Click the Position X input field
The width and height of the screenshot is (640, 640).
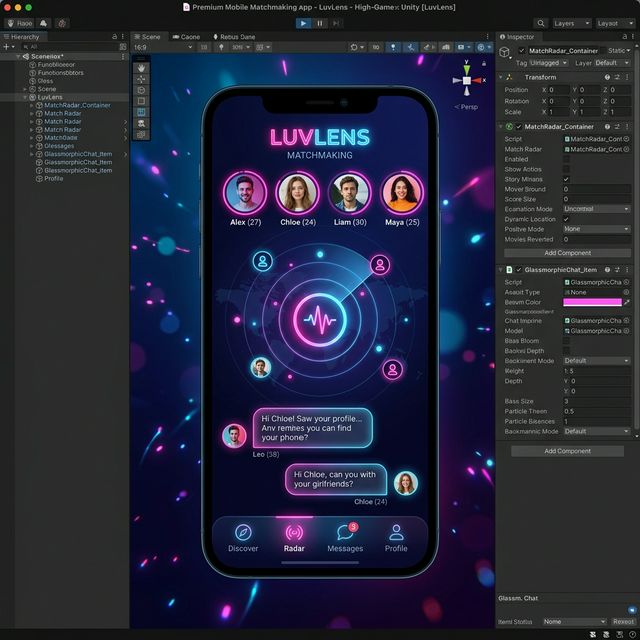tap(558, 90)
